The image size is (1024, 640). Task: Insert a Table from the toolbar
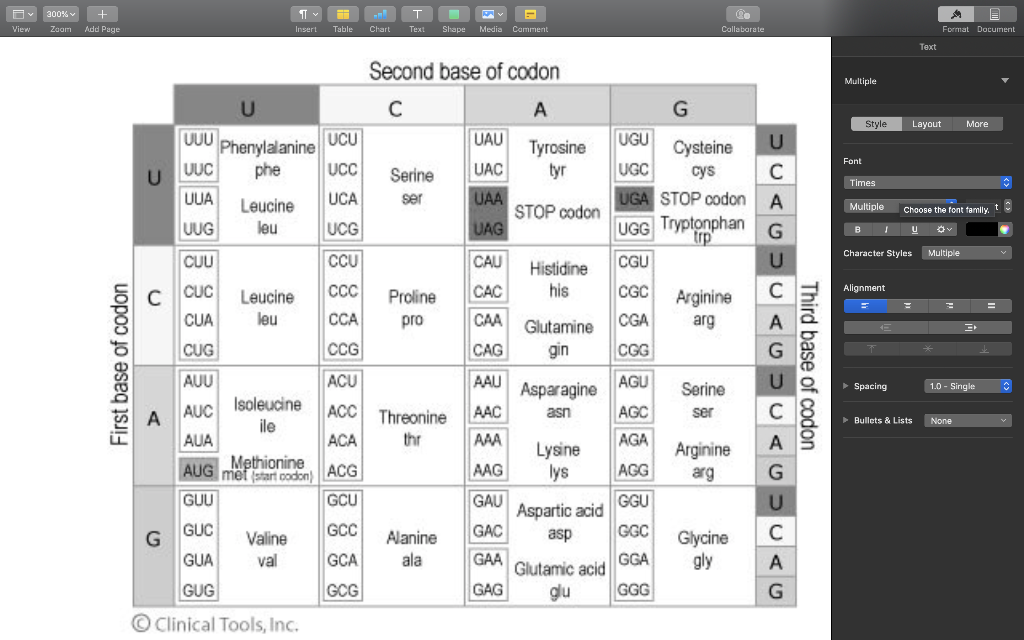tap(343, 14)
